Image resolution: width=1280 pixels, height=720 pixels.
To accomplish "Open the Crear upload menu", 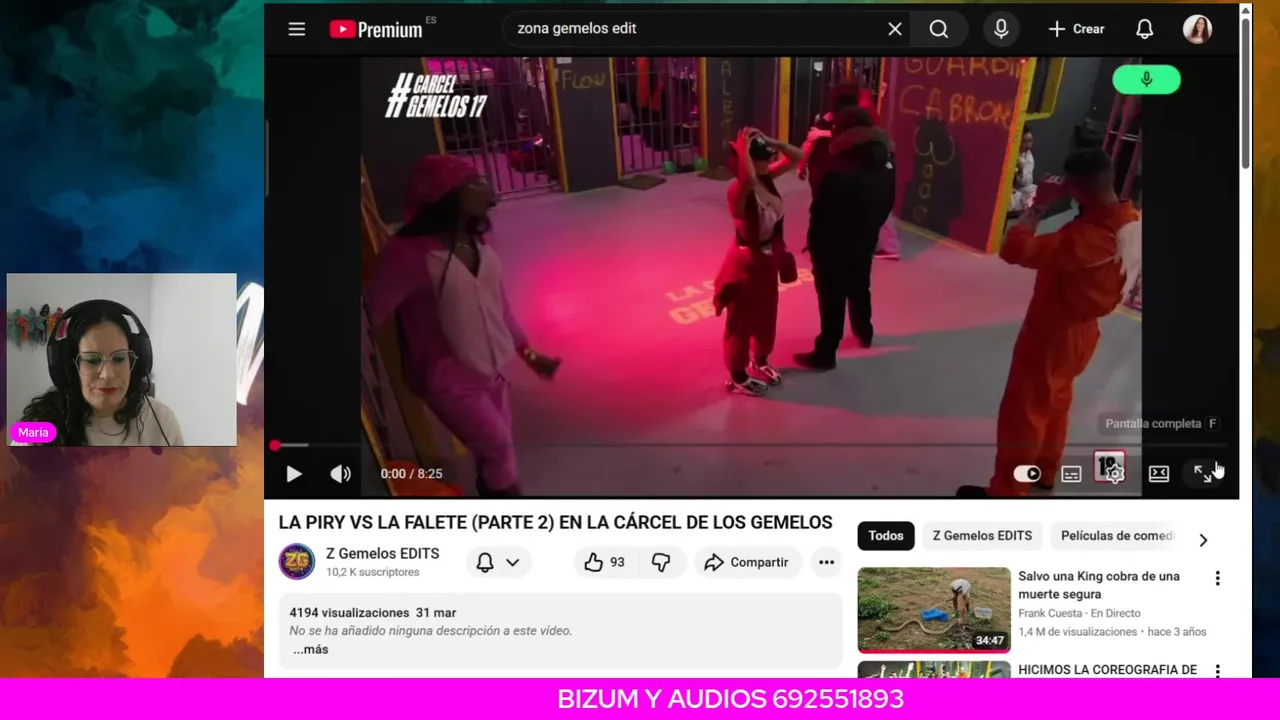I will pos(1076,29).
